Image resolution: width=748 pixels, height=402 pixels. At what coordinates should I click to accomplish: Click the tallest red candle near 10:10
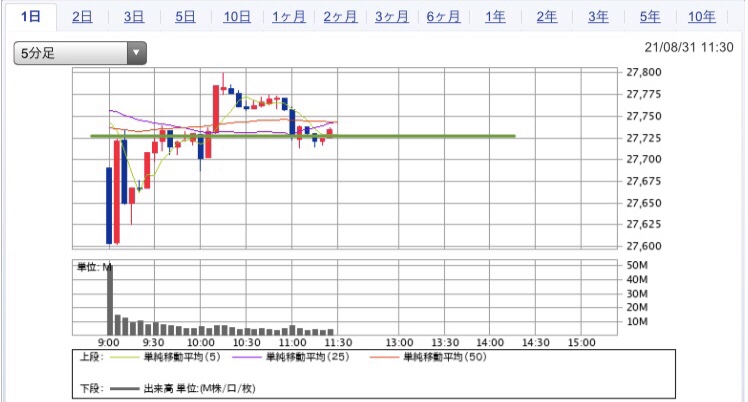point(216,109)
